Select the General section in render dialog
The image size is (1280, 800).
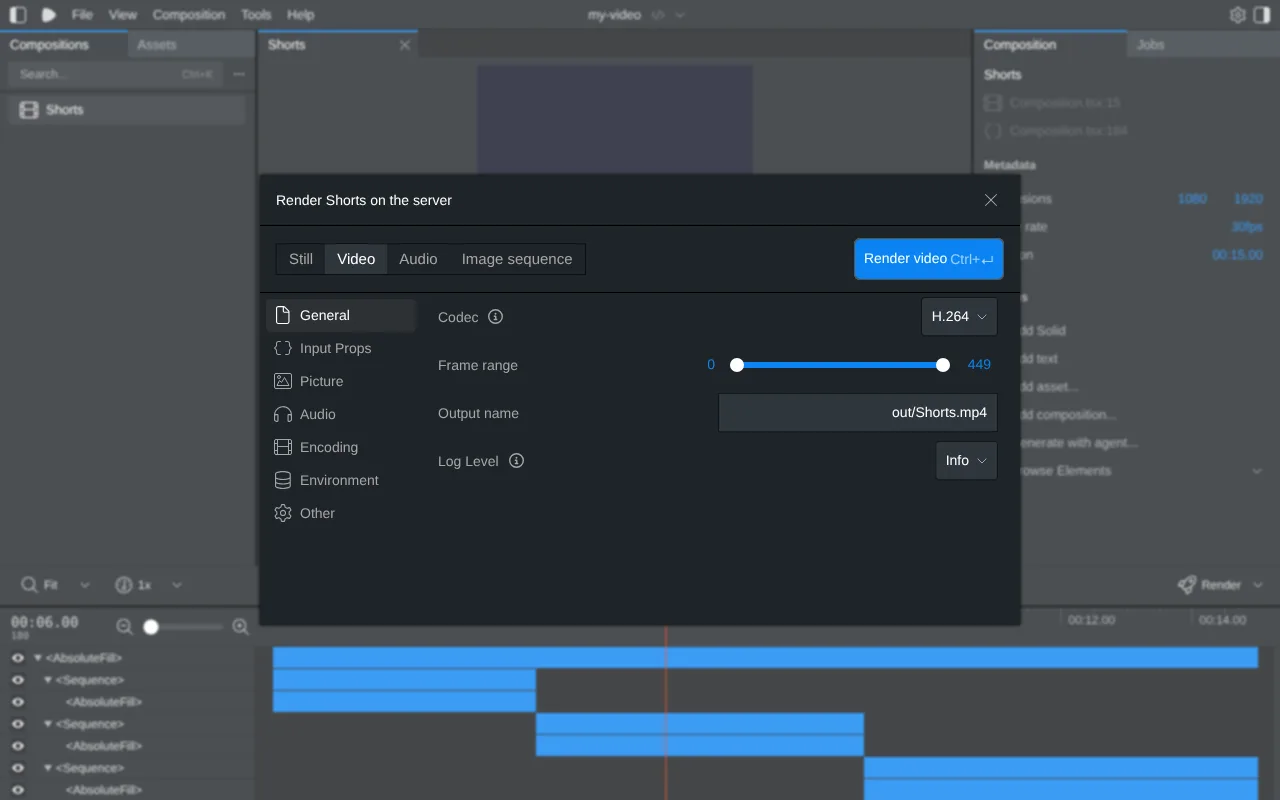340,315
